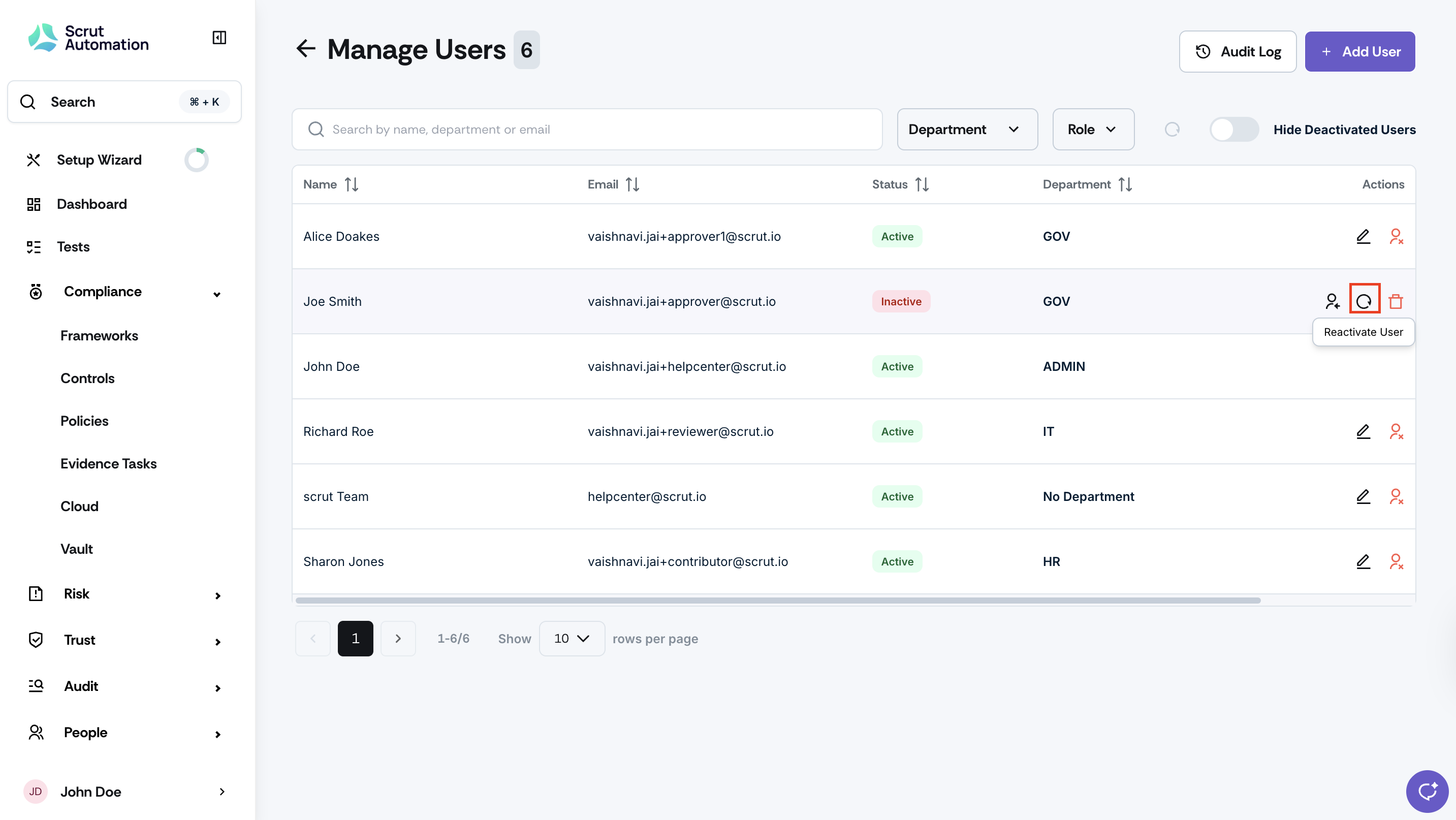Go to pagination page 1

[355, 638]
